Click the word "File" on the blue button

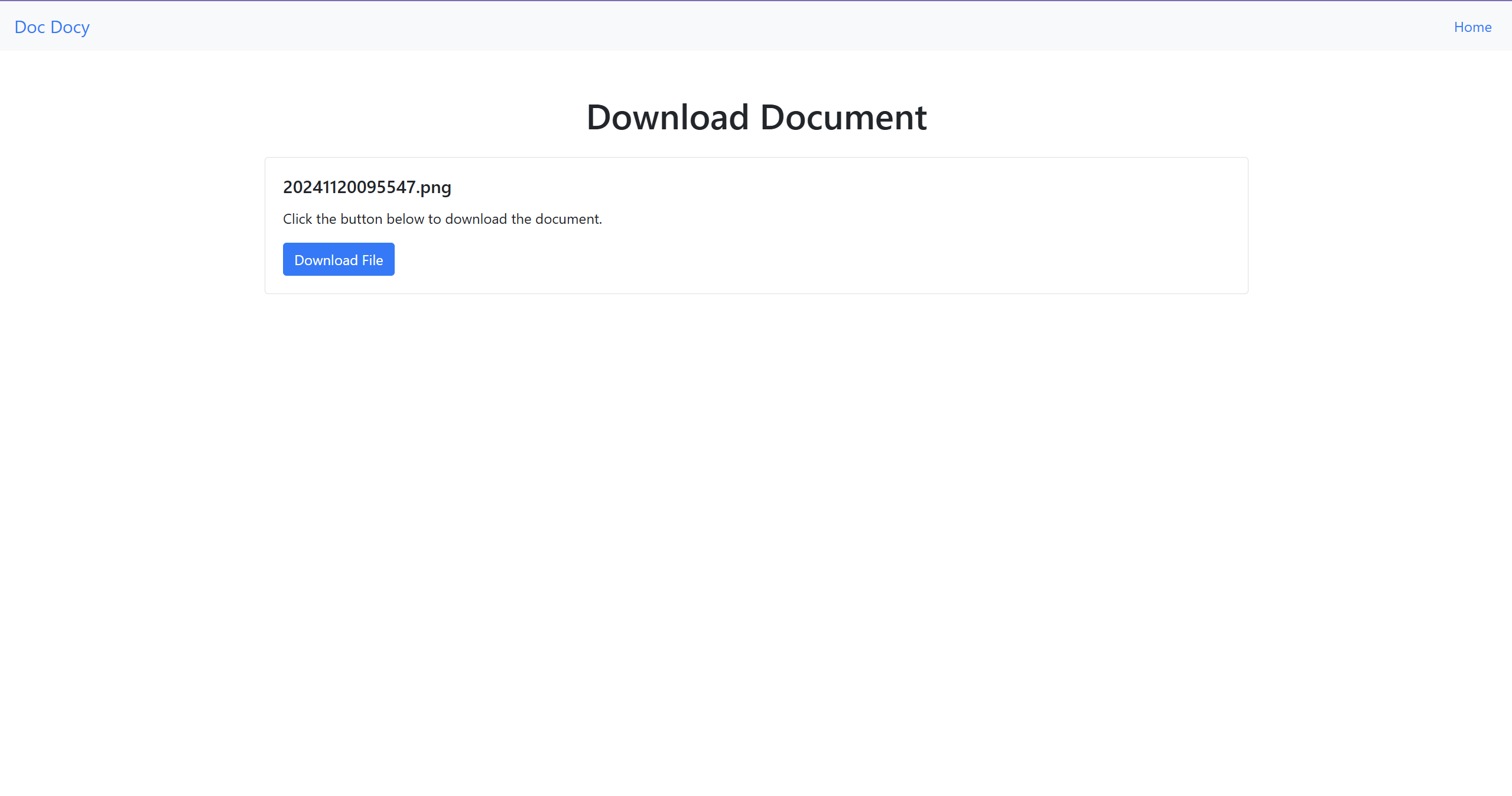tap(373, 260)
